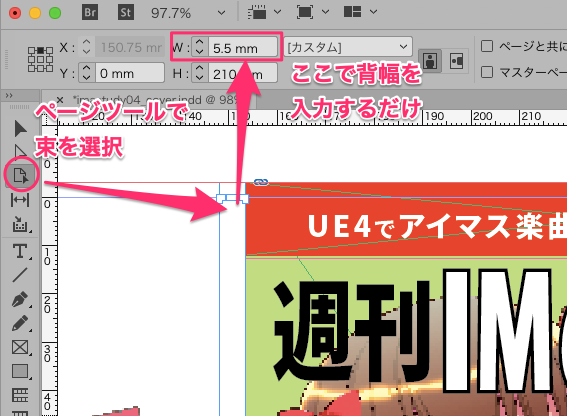Open the page size preset dropdown [カスタム]
The image size is (567, 416).
click(x=348, y=47)
